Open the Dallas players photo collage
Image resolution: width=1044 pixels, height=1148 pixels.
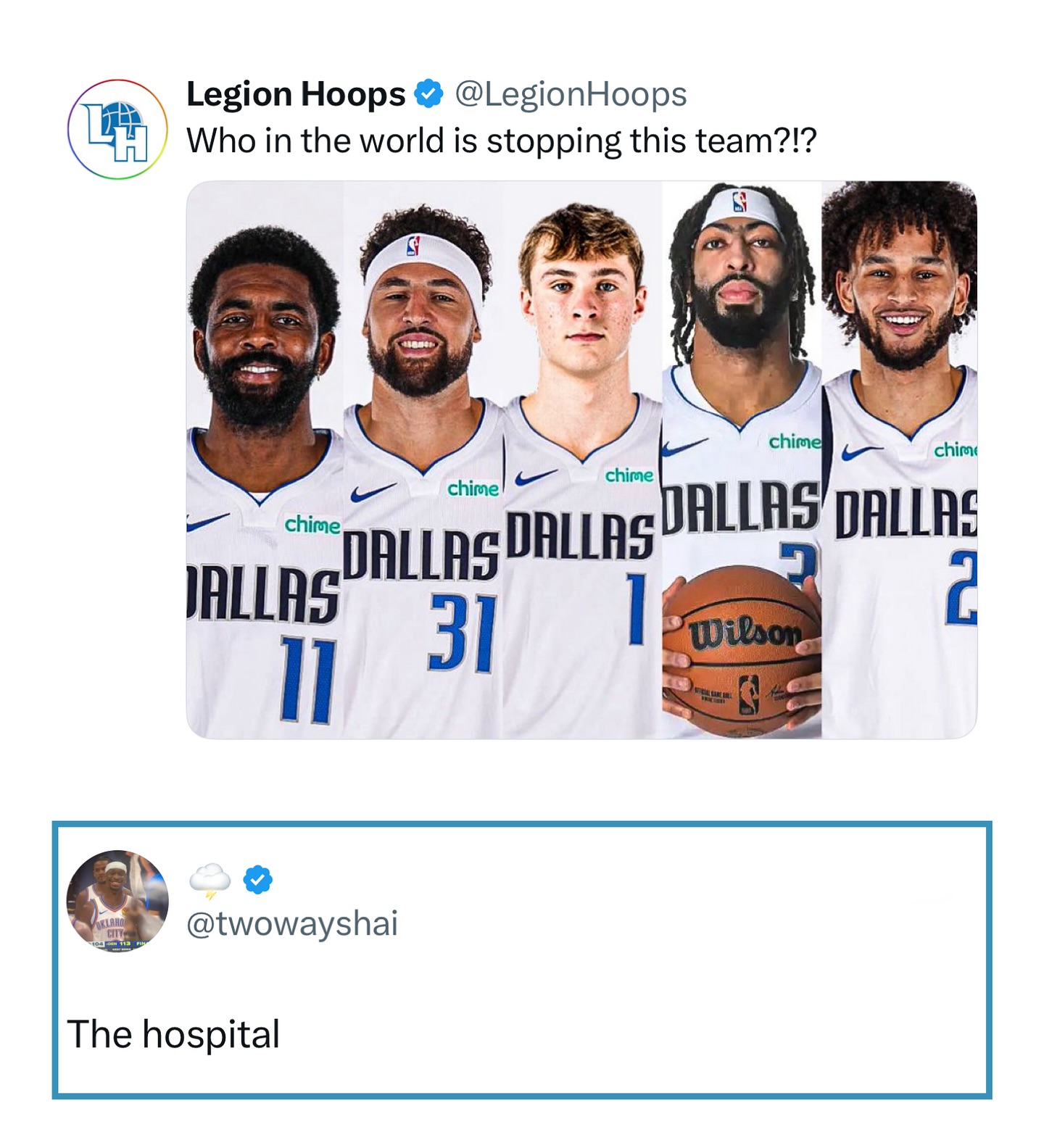(x=581, y=459)
